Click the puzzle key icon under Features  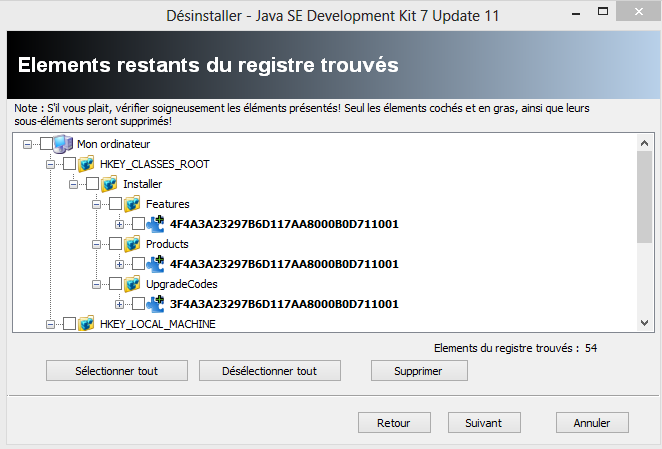tap(155, 224)
